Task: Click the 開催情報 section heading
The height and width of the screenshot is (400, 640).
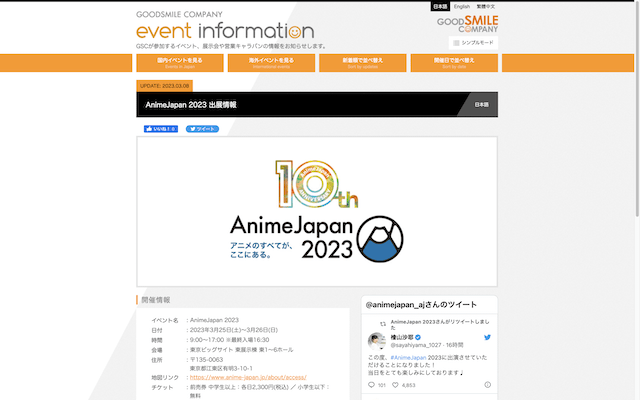Action: [x=156, y=300]
